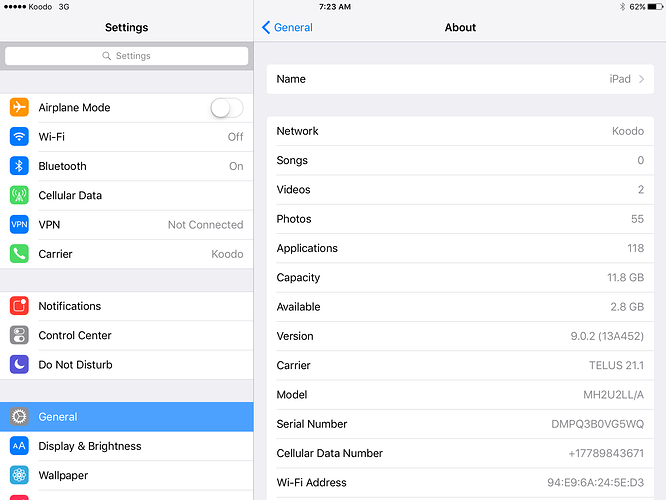Viewport: 666px width, 500px height.
Task: Tap the Settings header title
Action: pyautogui.click(x=127, y=28)
